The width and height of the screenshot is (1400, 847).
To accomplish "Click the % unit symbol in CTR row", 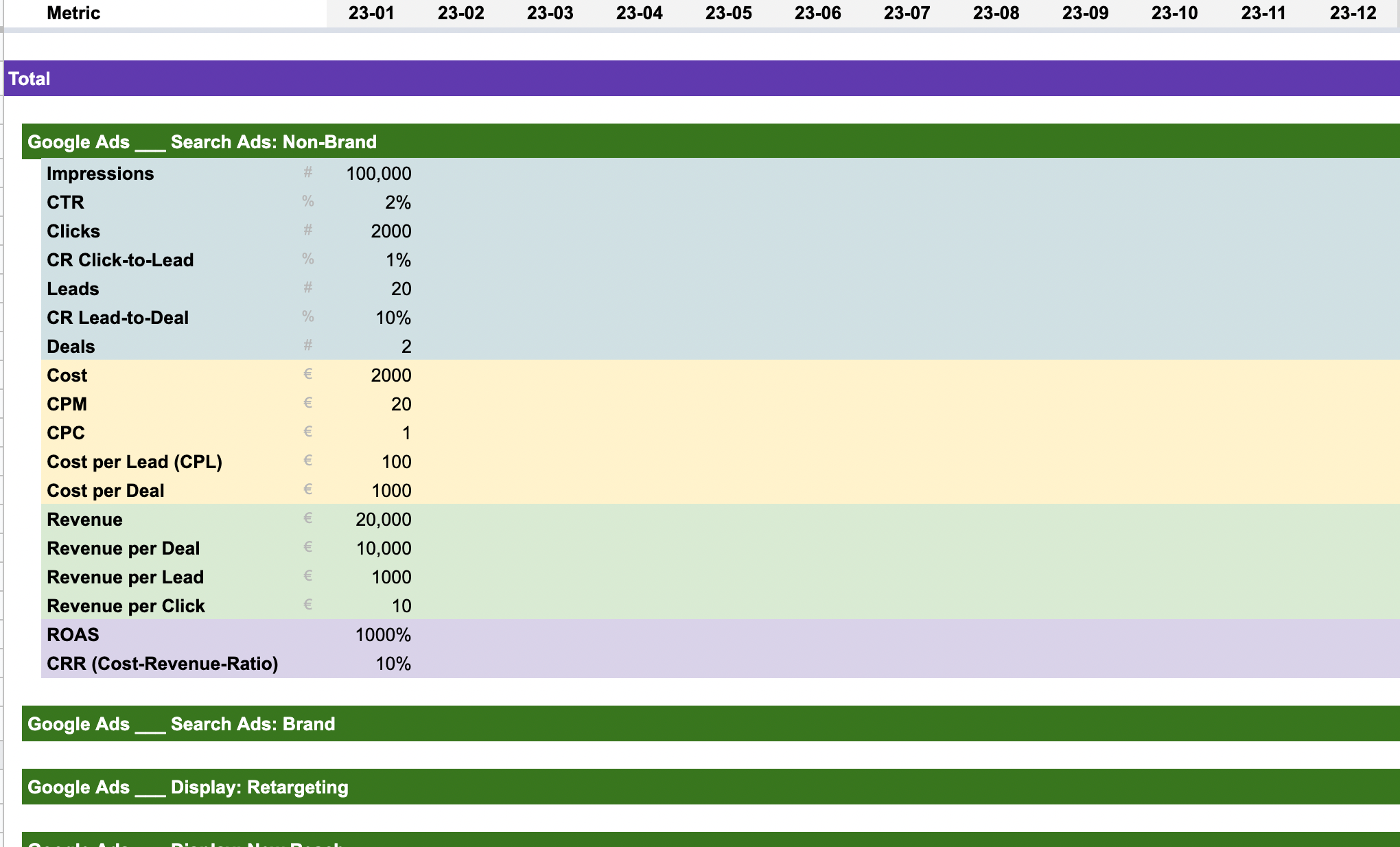I will pyautogui.click(x=308, y=201).
